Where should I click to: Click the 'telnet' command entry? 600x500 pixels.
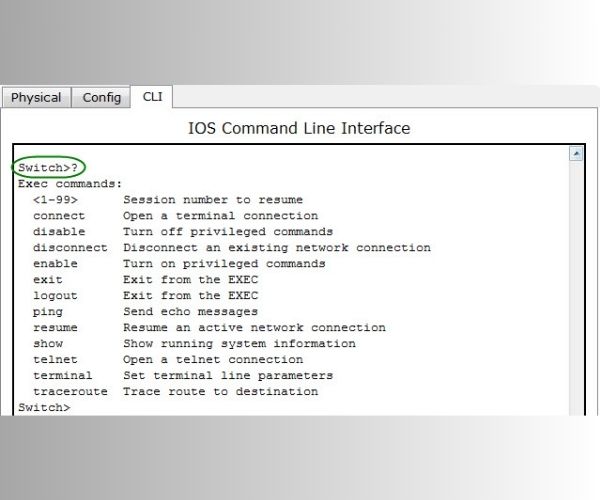coord(55,360)
